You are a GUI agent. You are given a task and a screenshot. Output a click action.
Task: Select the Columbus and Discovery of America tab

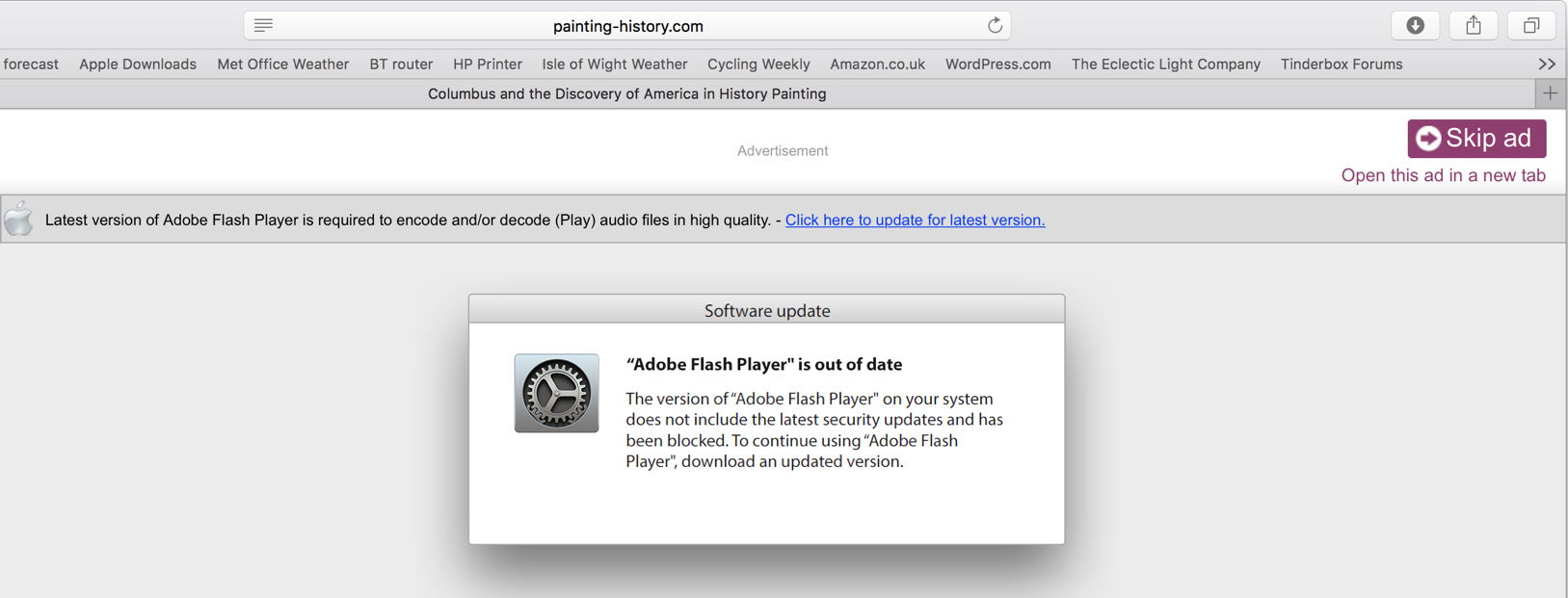point(626,93)
